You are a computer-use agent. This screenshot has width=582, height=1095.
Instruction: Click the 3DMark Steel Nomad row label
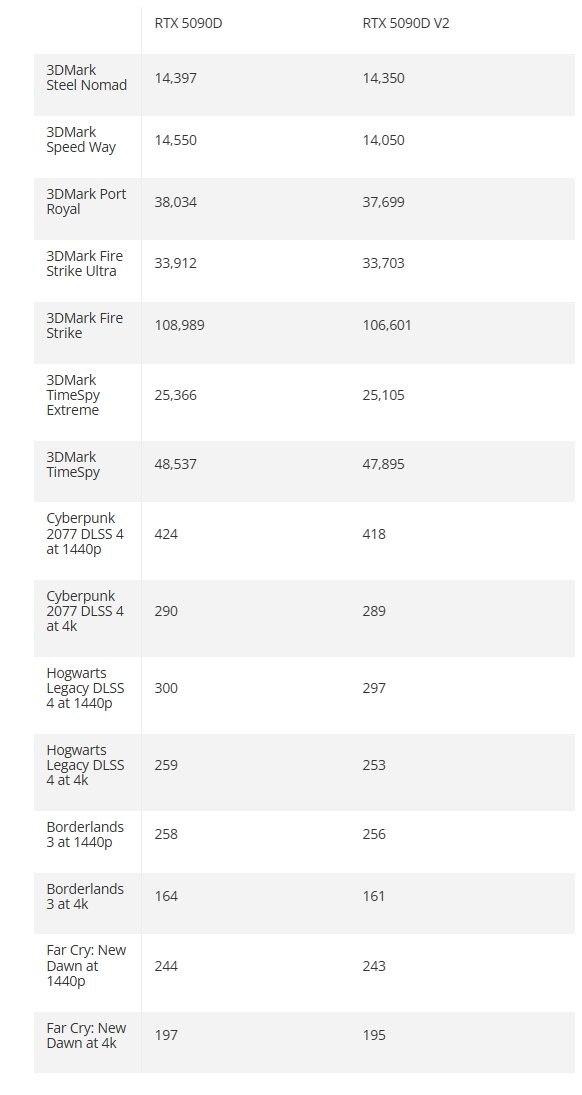tap(87, 78)
